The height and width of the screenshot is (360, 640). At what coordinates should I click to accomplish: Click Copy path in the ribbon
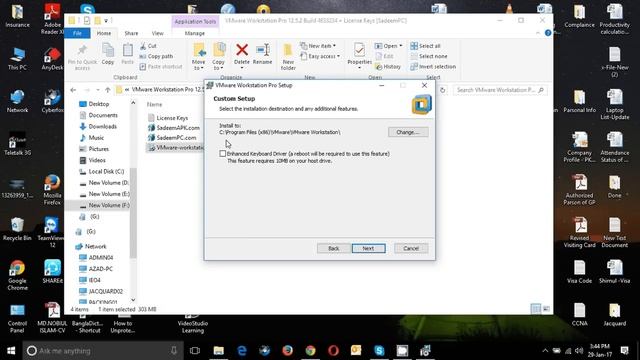156,56
